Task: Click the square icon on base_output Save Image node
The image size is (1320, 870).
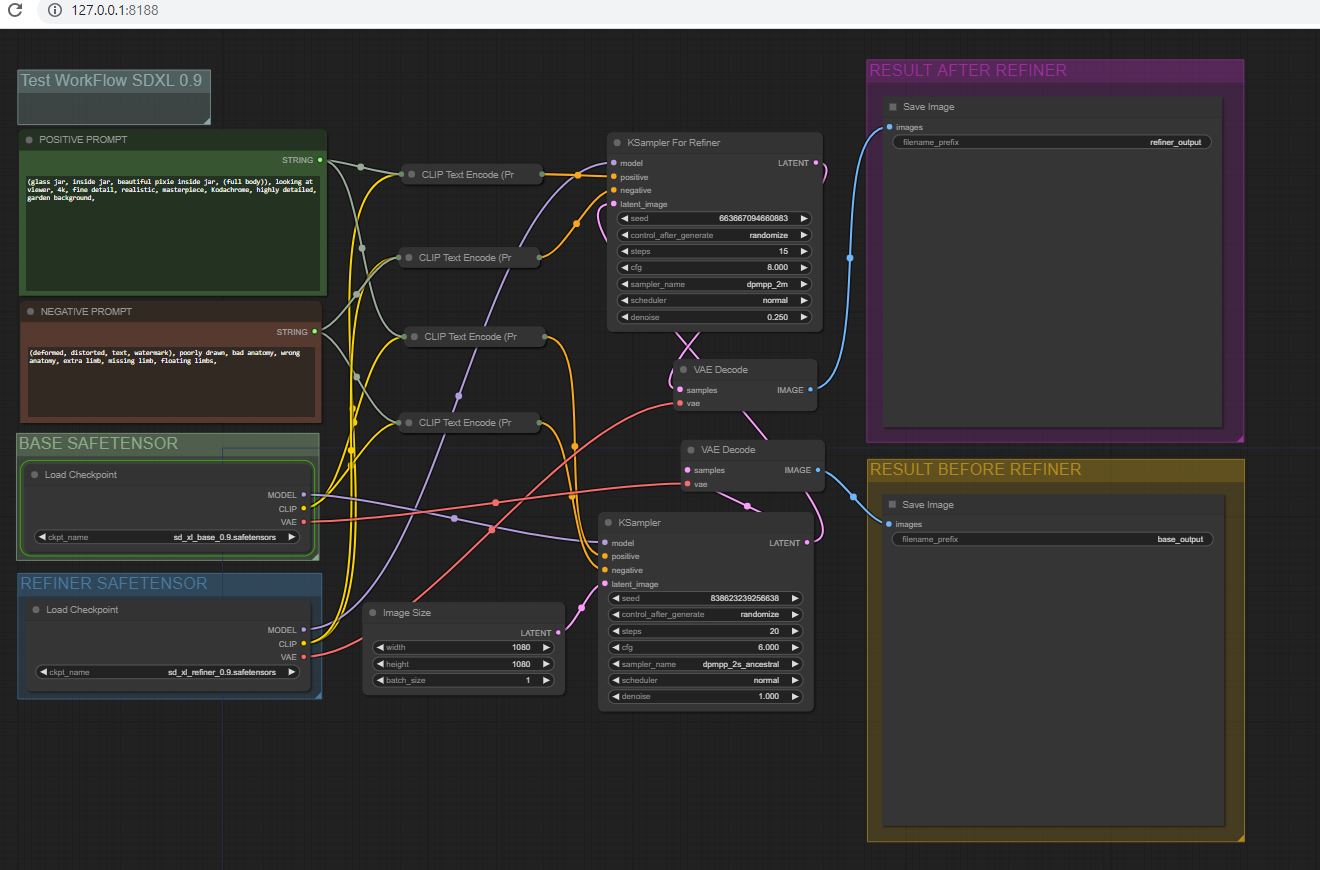Action: 892,505
